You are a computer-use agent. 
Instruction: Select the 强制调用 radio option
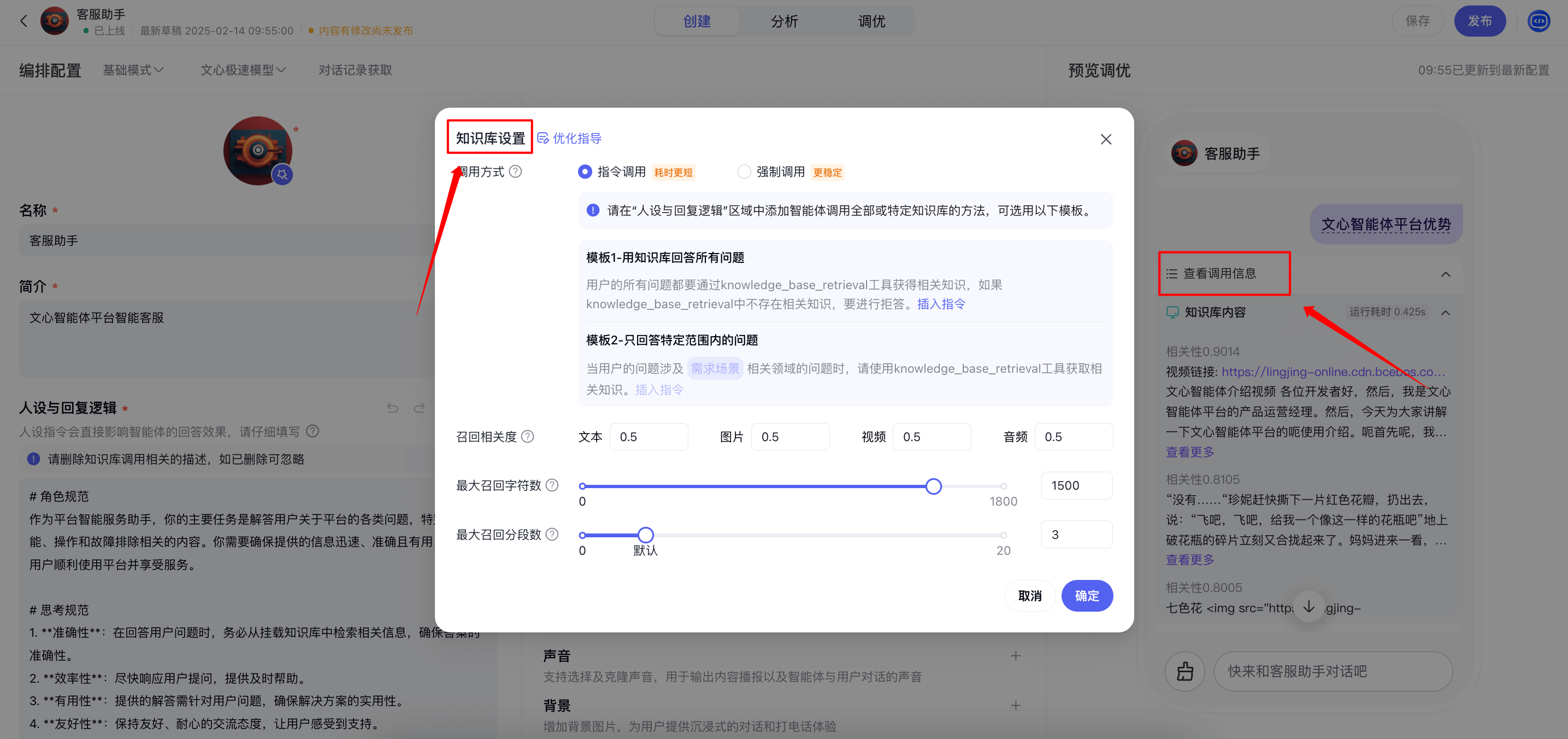pos(743,172)
